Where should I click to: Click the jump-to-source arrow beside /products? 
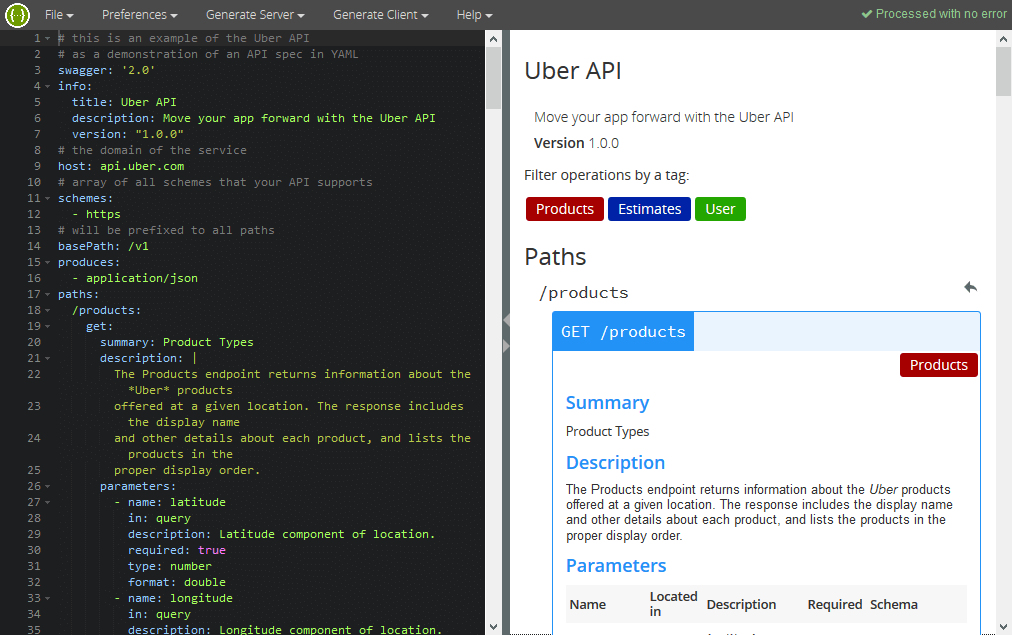(970, 287)
